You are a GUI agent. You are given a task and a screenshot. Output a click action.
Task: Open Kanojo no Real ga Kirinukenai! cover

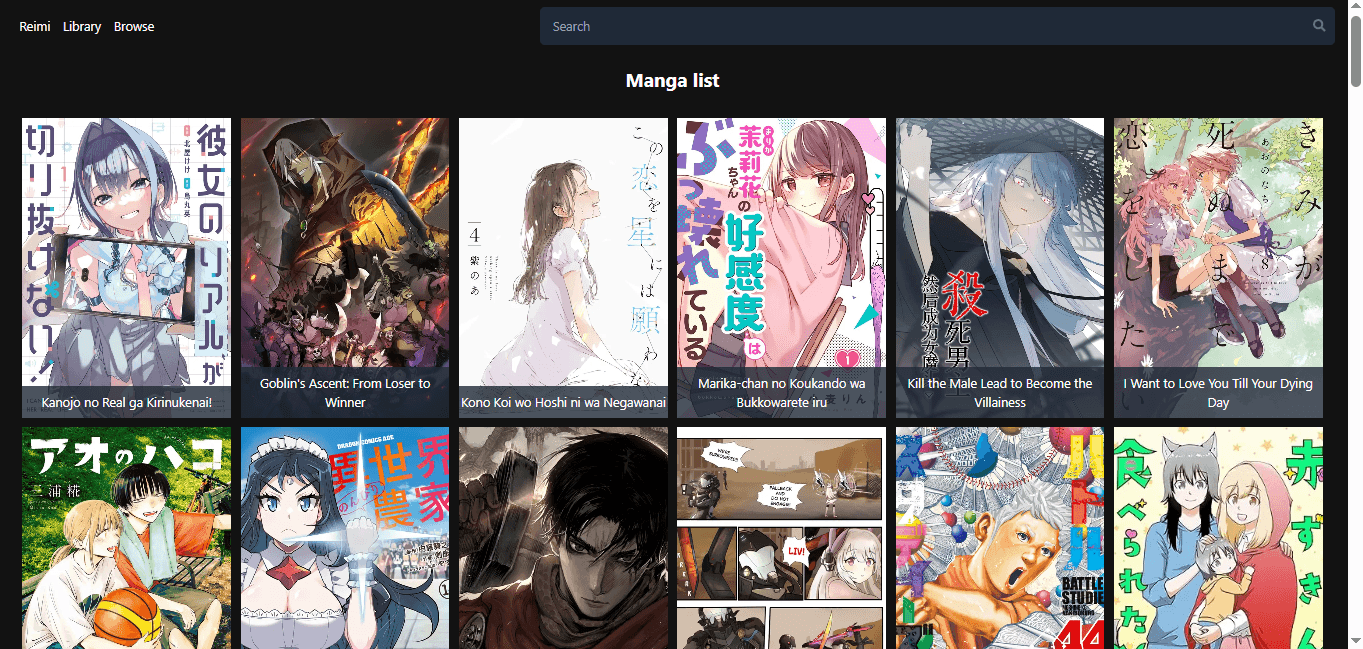(126, 250)
